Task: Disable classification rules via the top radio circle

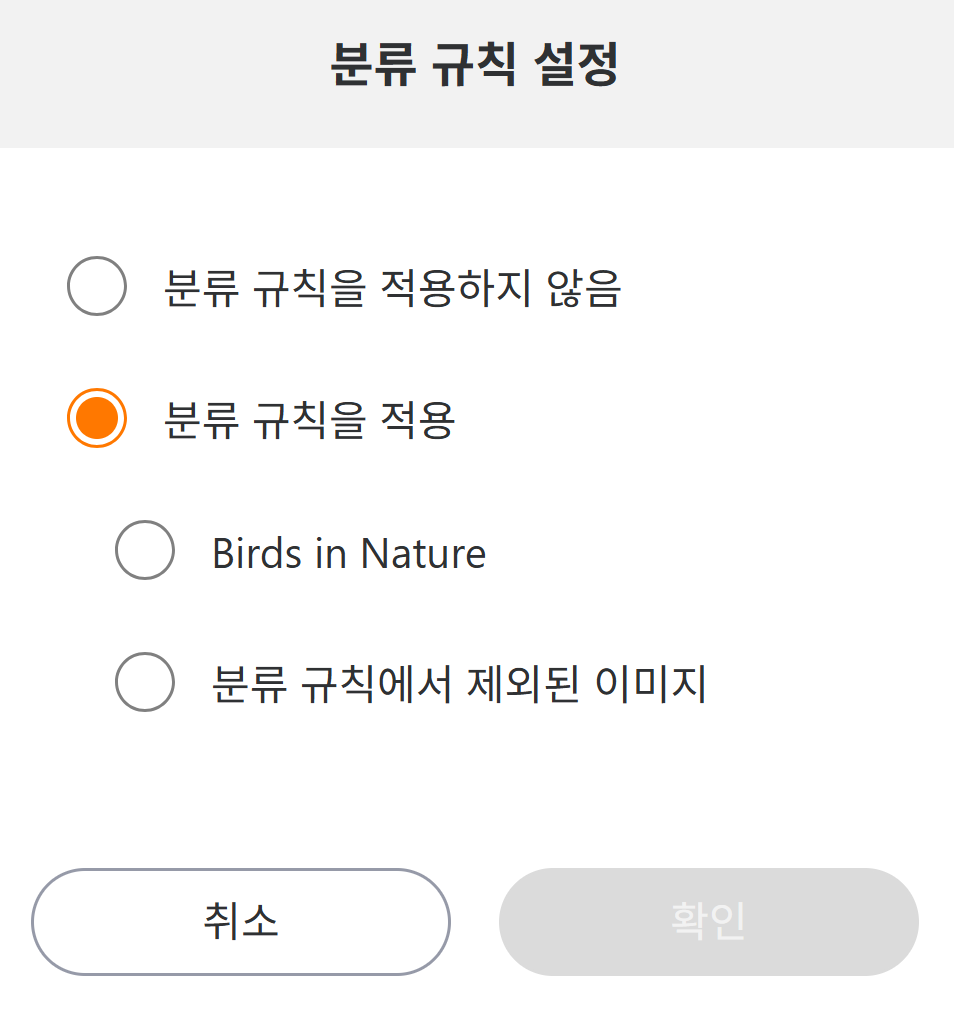Action: coord(96,286)
